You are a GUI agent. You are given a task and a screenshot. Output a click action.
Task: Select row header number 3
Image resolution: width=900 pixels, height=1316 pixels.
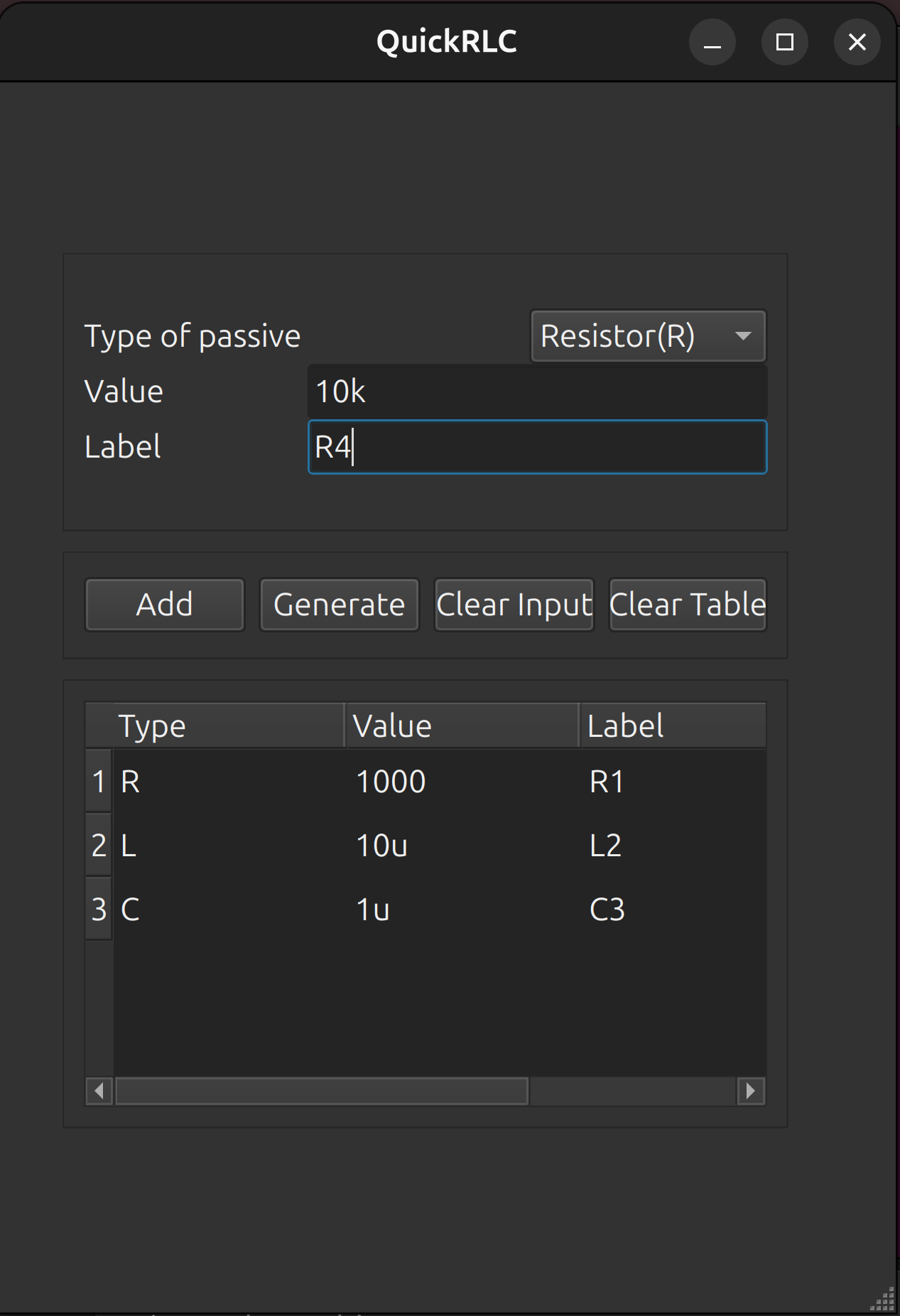point(99,910)
